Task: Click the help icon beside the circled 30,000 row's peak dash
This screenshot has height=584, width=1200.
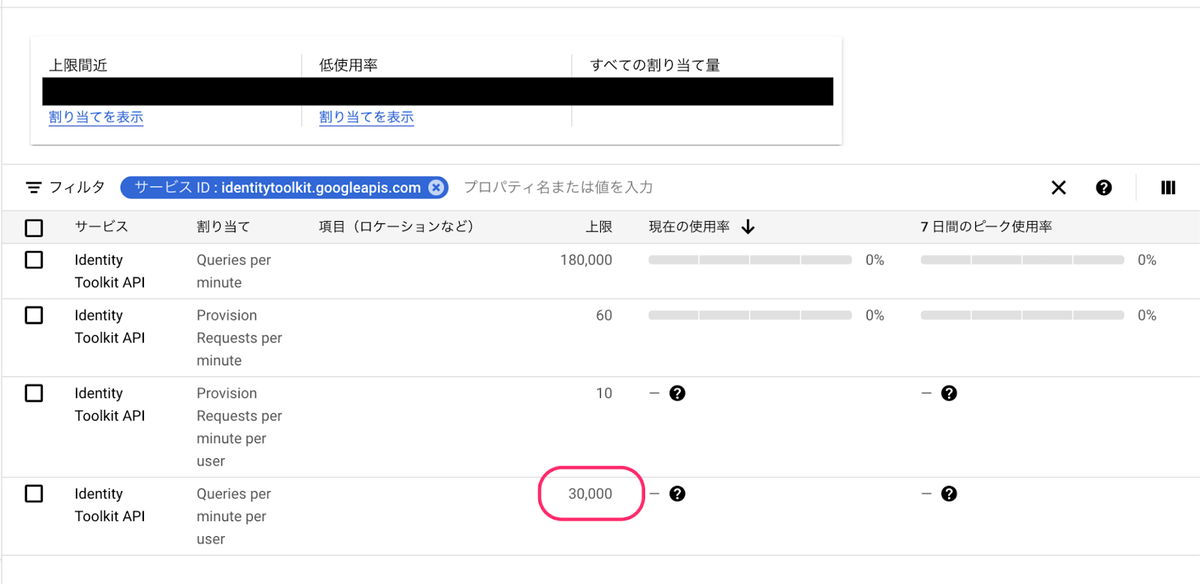Action: pos(950,493)
